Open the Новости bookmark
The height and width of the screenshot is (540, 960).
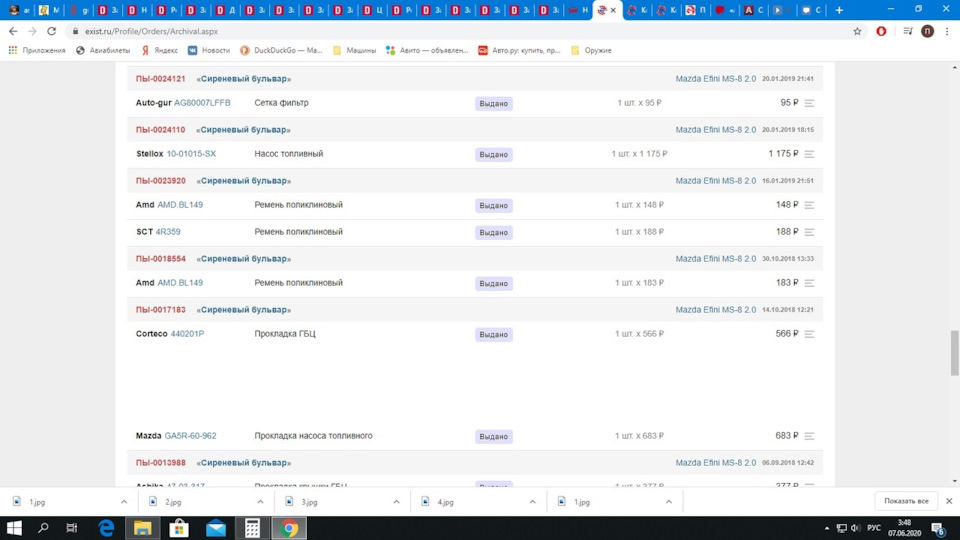(x=209, y=50)
